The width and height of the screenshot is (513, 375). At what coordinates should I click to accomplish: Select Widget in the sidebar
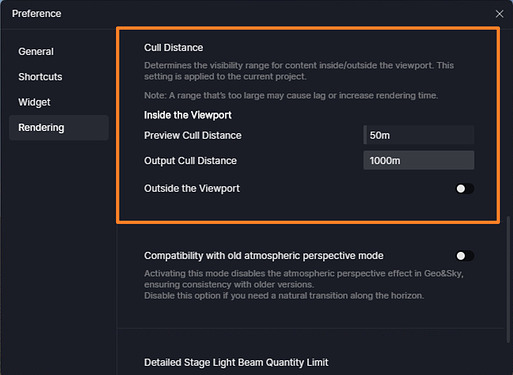pyautogui.click(x=34, y=102)
